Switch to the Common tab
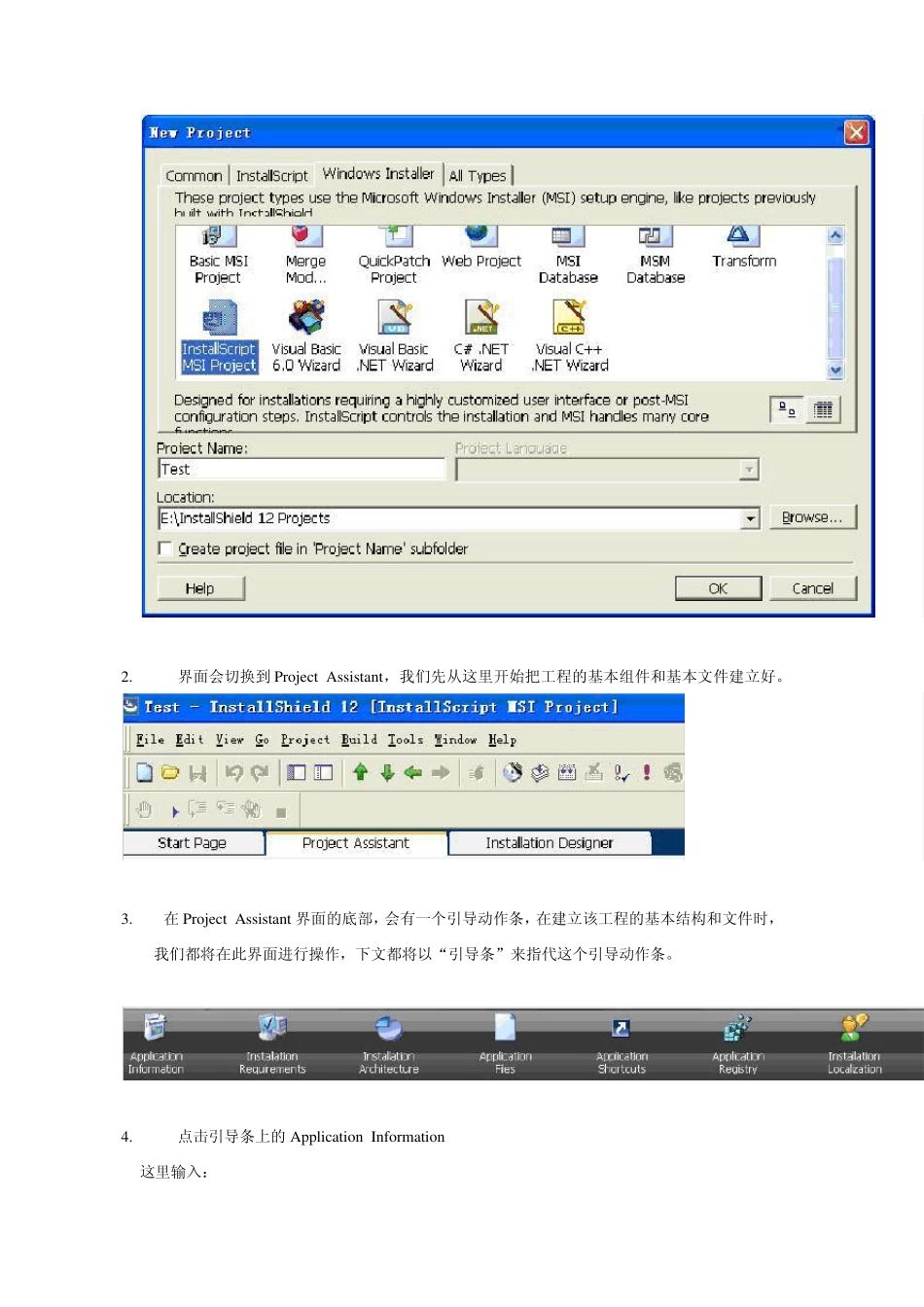Image resolution: width=924 pixels, height=1307 pixels. pos(194,176)
